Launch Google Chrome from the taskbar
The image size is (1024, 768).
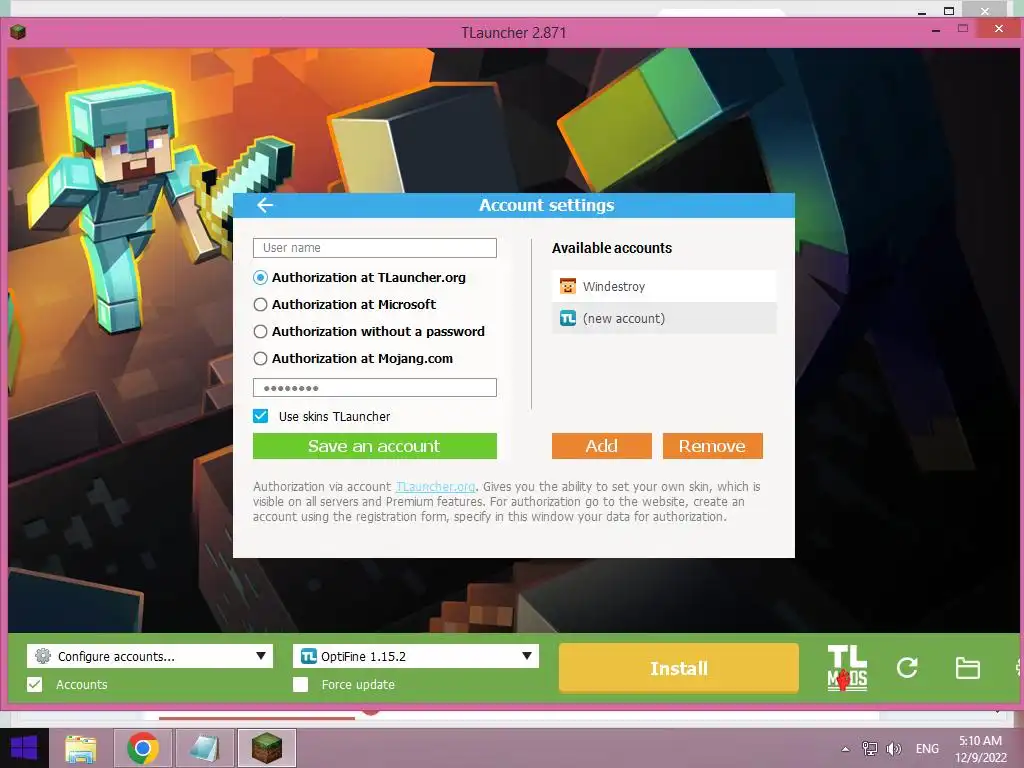point(142,748)
